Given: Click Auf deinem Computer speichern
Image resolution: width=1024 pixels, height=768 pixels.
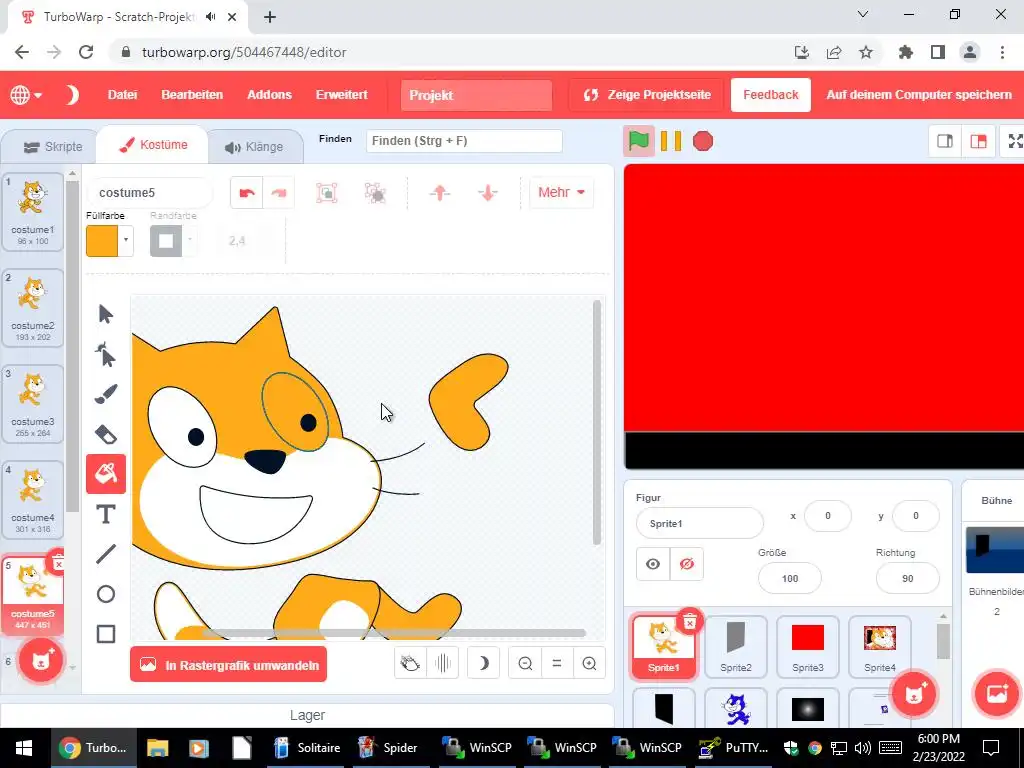Looking at the screenshot, I should (918, 95).
